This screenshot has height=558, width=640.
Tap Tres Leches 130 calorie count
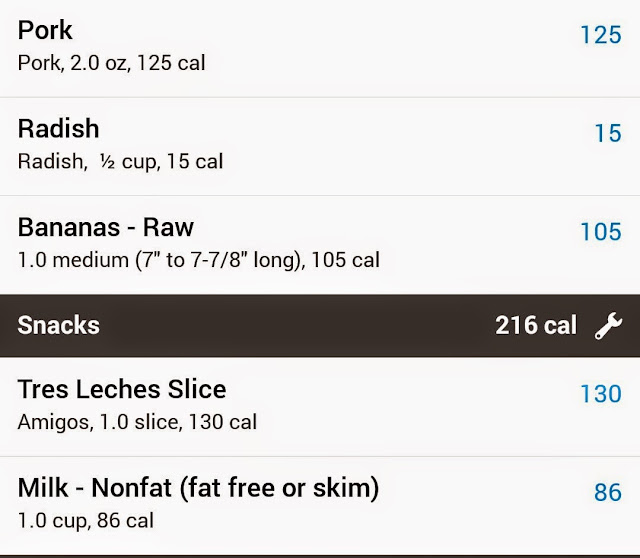tap(600, 394)
